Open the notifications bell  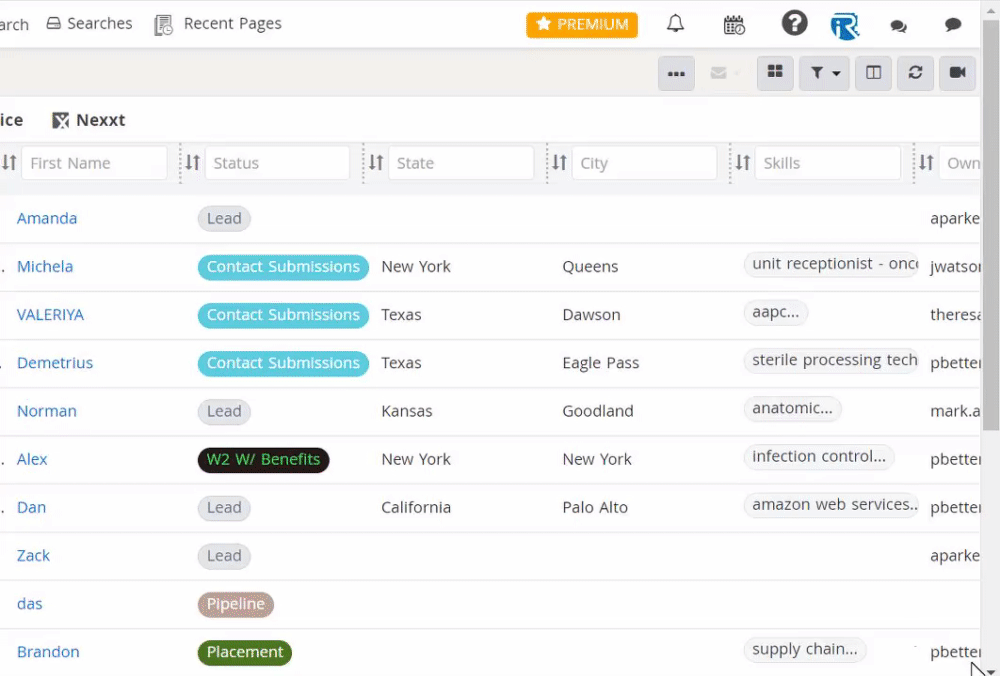675,23
